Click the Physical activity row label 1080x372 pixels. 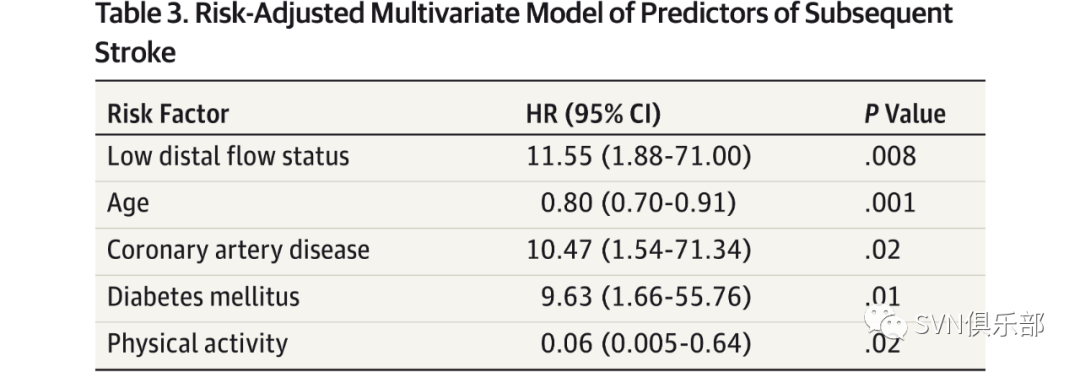pos(197,343)
